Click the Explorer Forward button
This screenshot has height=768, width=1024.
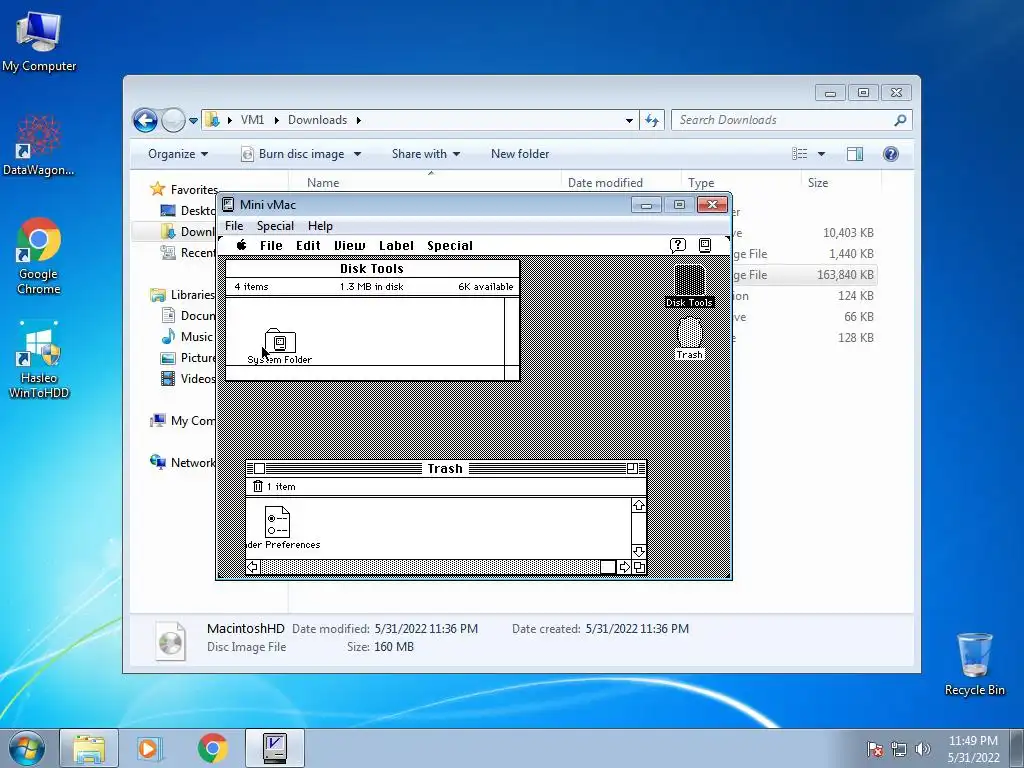click(x=173, y=120)
